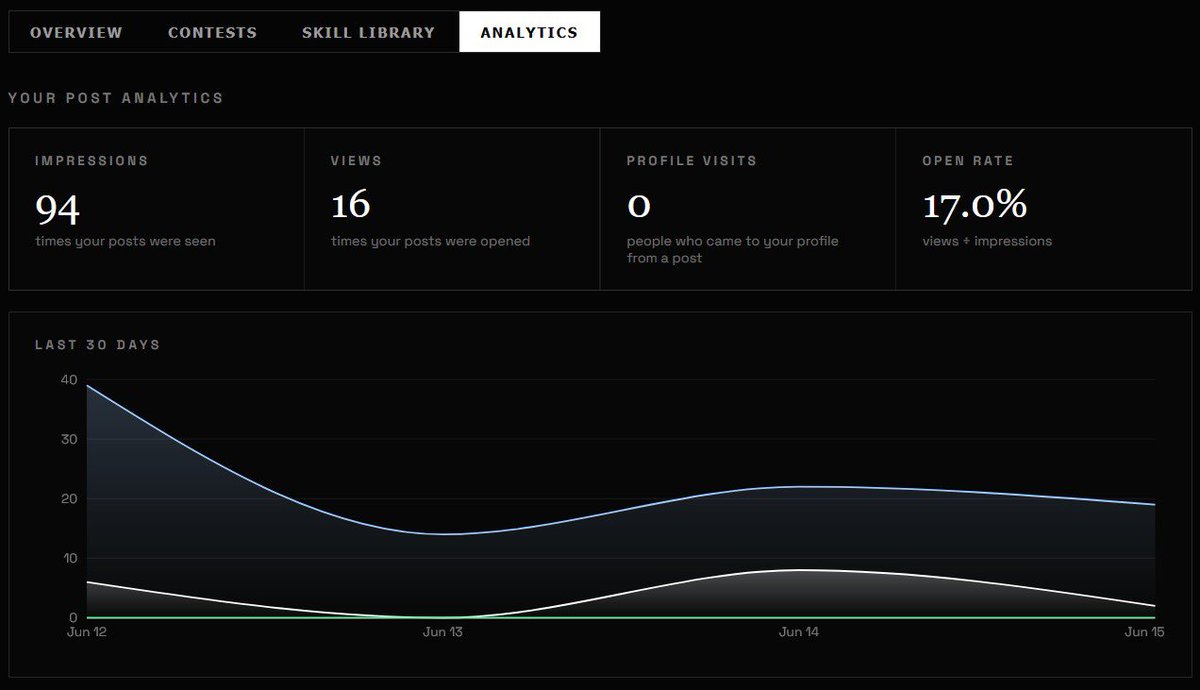Click the Open Rate value 17.0%
Viewport: 1200px width, 690px height.
(x=974, y=205)
